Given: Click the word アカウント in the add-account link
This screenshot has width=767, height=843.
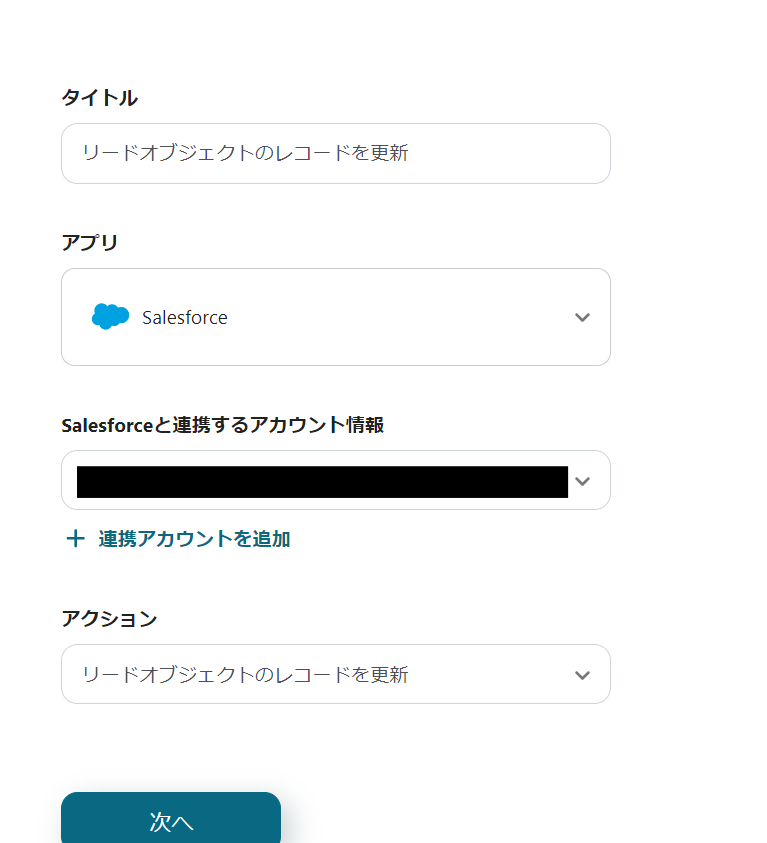Looking at the screenshot, I should pos(176,539).
